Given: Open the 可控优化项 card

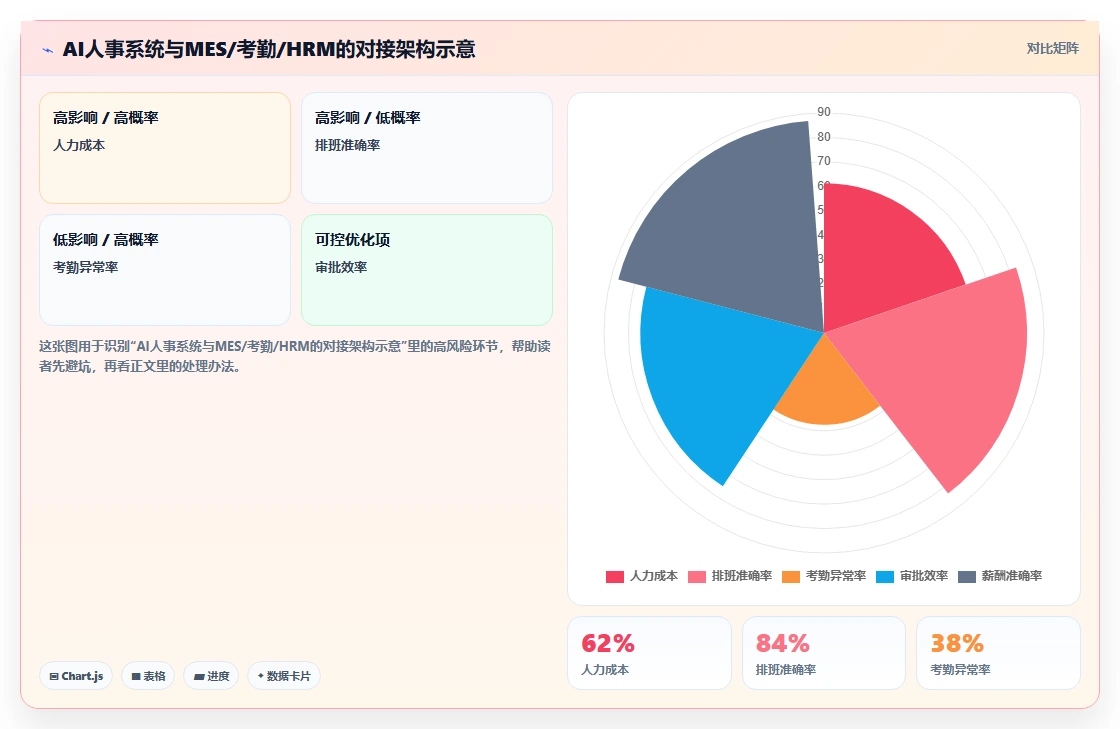Looking at the screenshot, I should [x=427, y=270].
